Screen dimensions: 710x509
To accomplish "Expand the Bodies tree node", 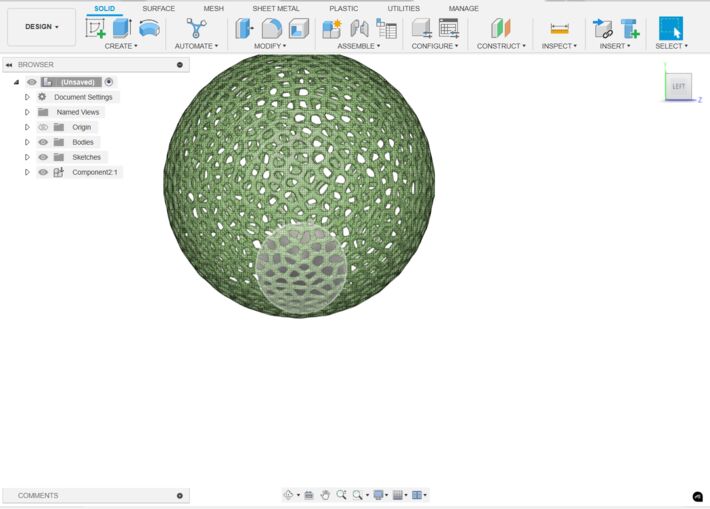I will [27, 142].
